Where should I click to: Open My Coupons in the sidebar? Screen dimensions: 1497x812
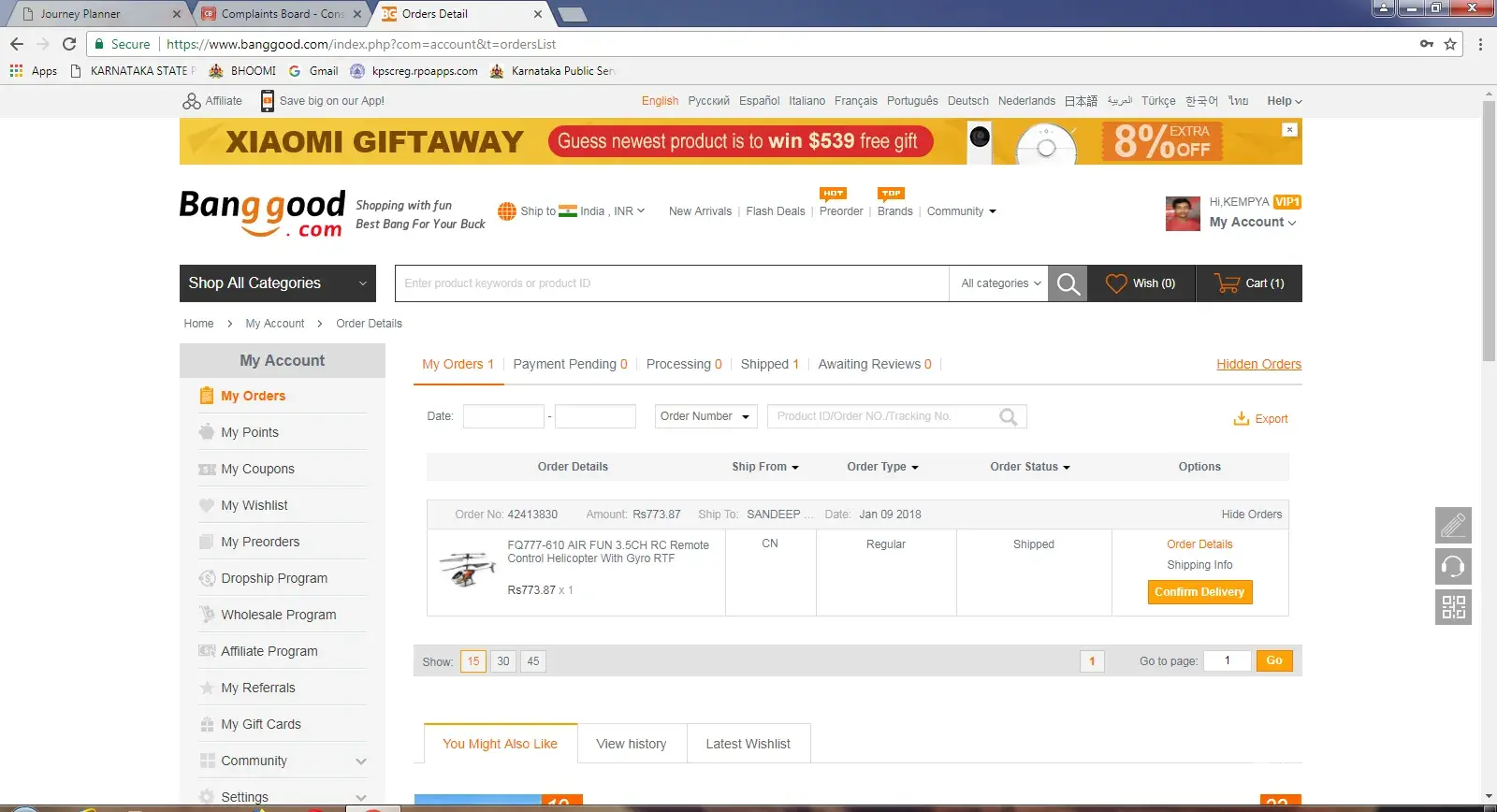[257, 469]
